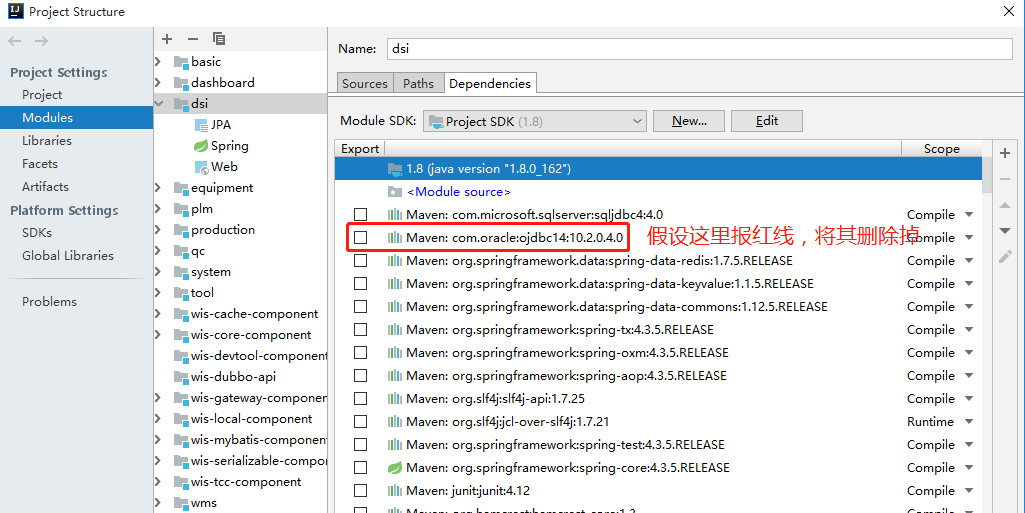Click the module Name input field
1025x513 pixels.
coord(699,49)
